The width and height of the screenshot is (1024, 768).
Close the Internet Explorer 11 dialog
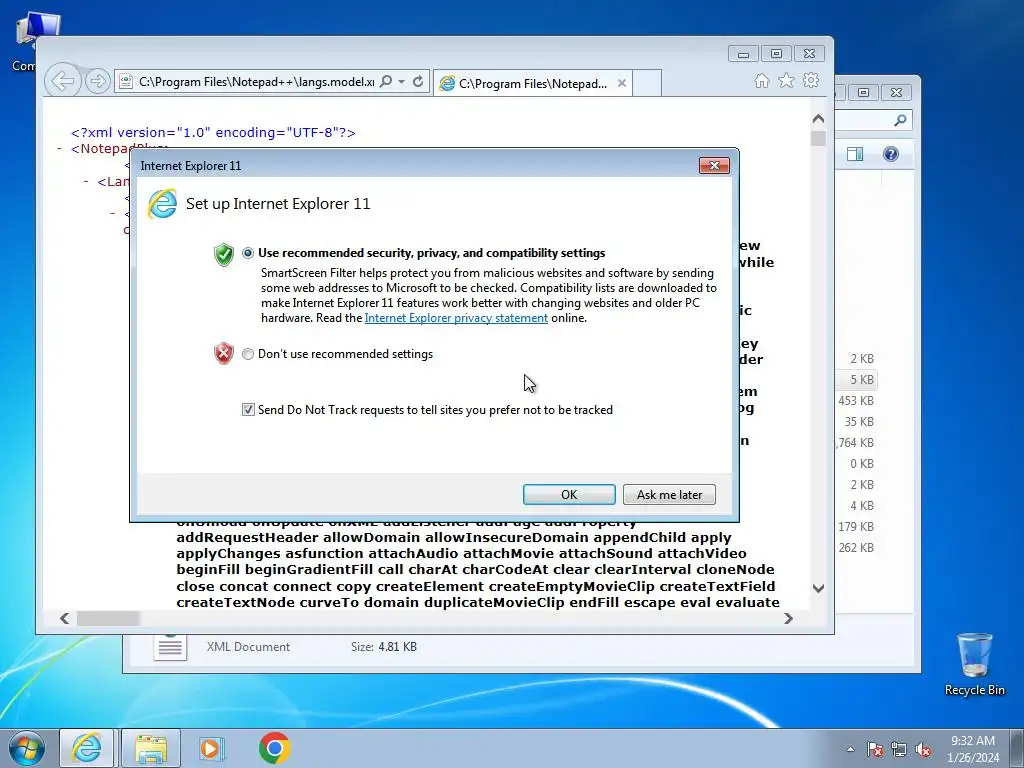pos(714,165)
